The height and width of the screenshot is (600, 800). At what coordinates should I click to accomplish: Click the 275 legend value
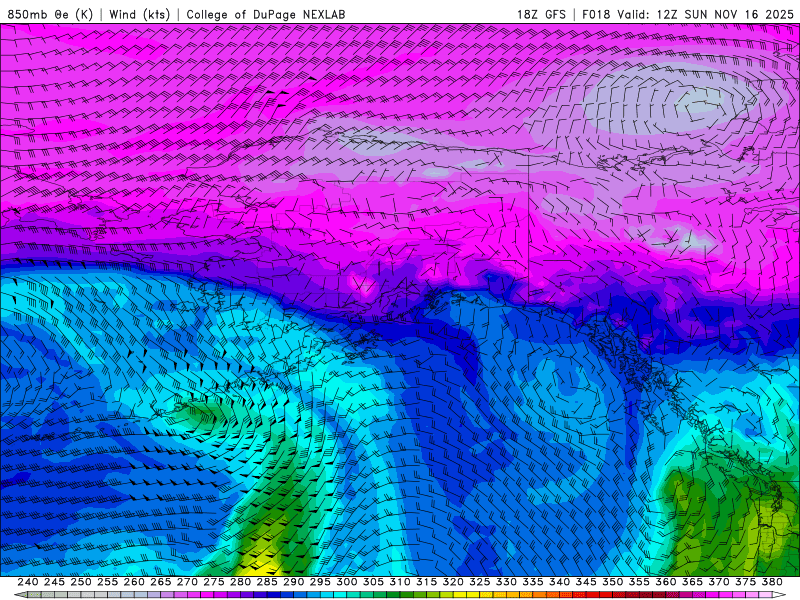click(x=213, y=582)
